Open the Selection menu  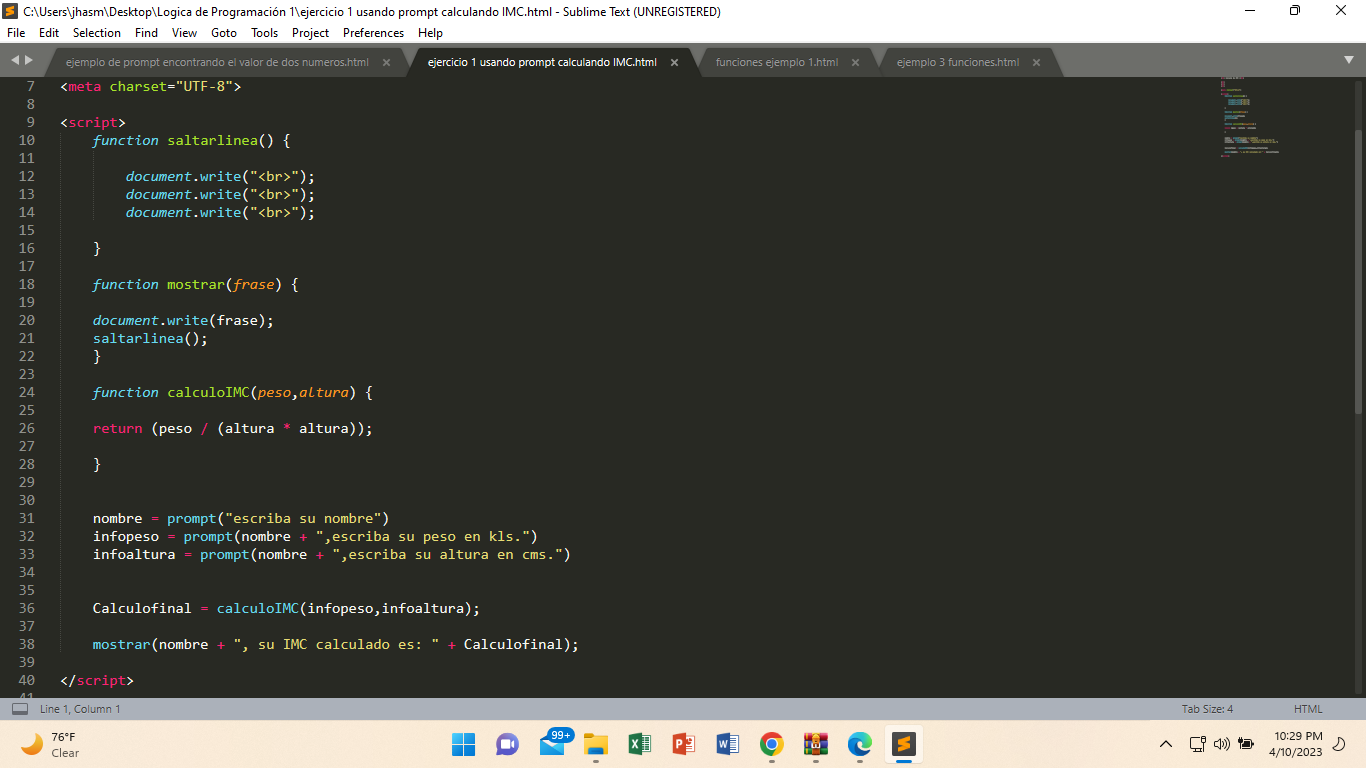point(97,33)
